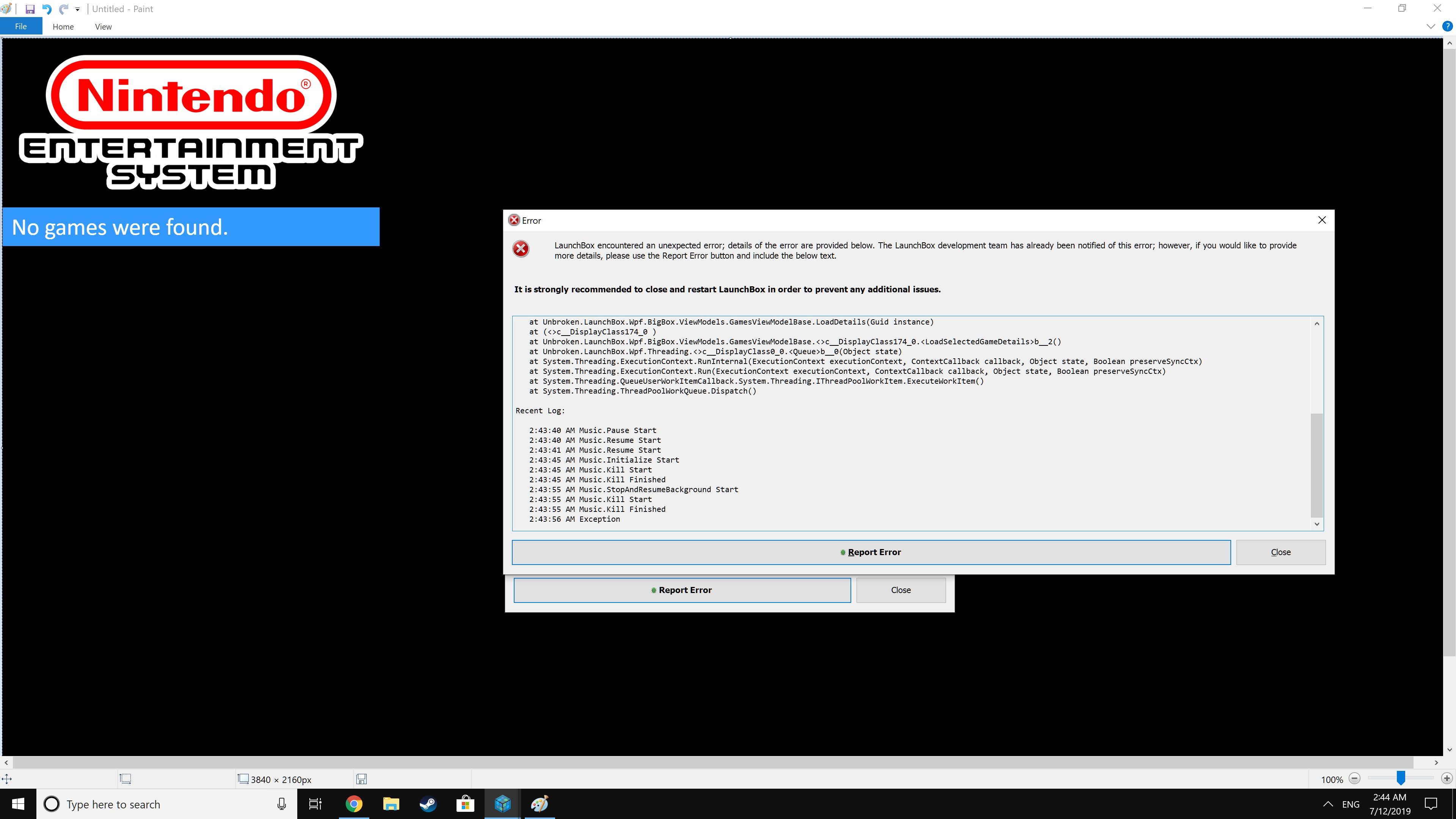
Task: Show hidden system tray icons
Action: click(x=1328, y=804)
